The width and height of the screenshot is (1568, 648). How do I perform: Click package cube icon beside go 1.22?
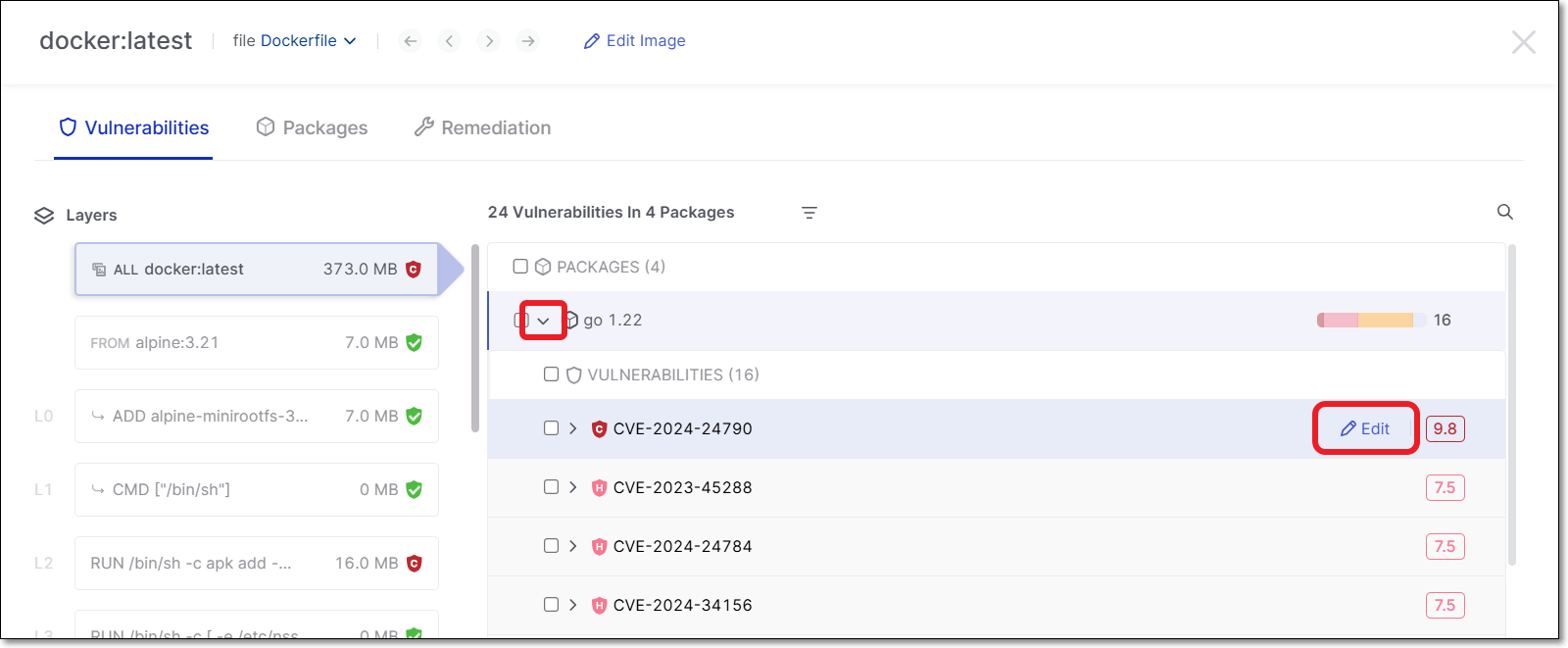[572, 321]
